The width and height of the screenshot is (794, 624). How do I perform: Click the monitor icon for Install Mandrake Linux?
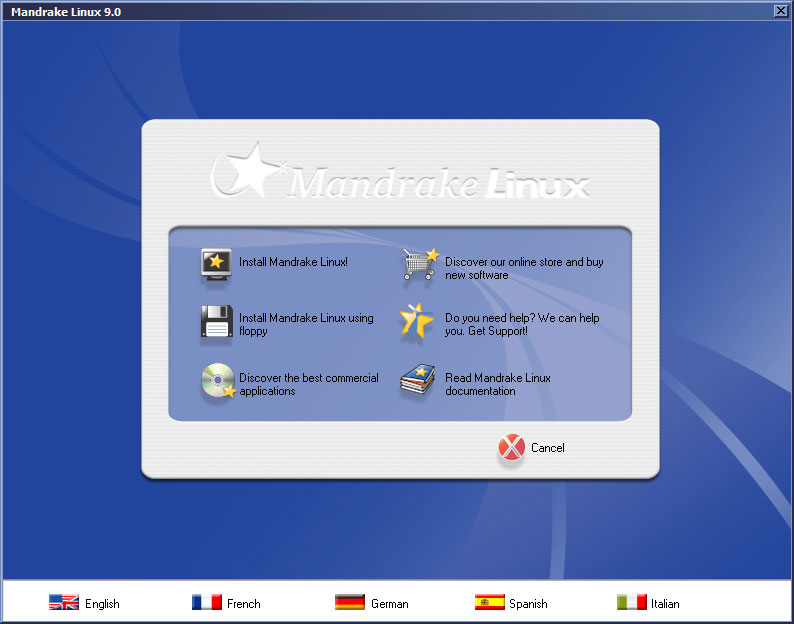(x=216, y=264)
